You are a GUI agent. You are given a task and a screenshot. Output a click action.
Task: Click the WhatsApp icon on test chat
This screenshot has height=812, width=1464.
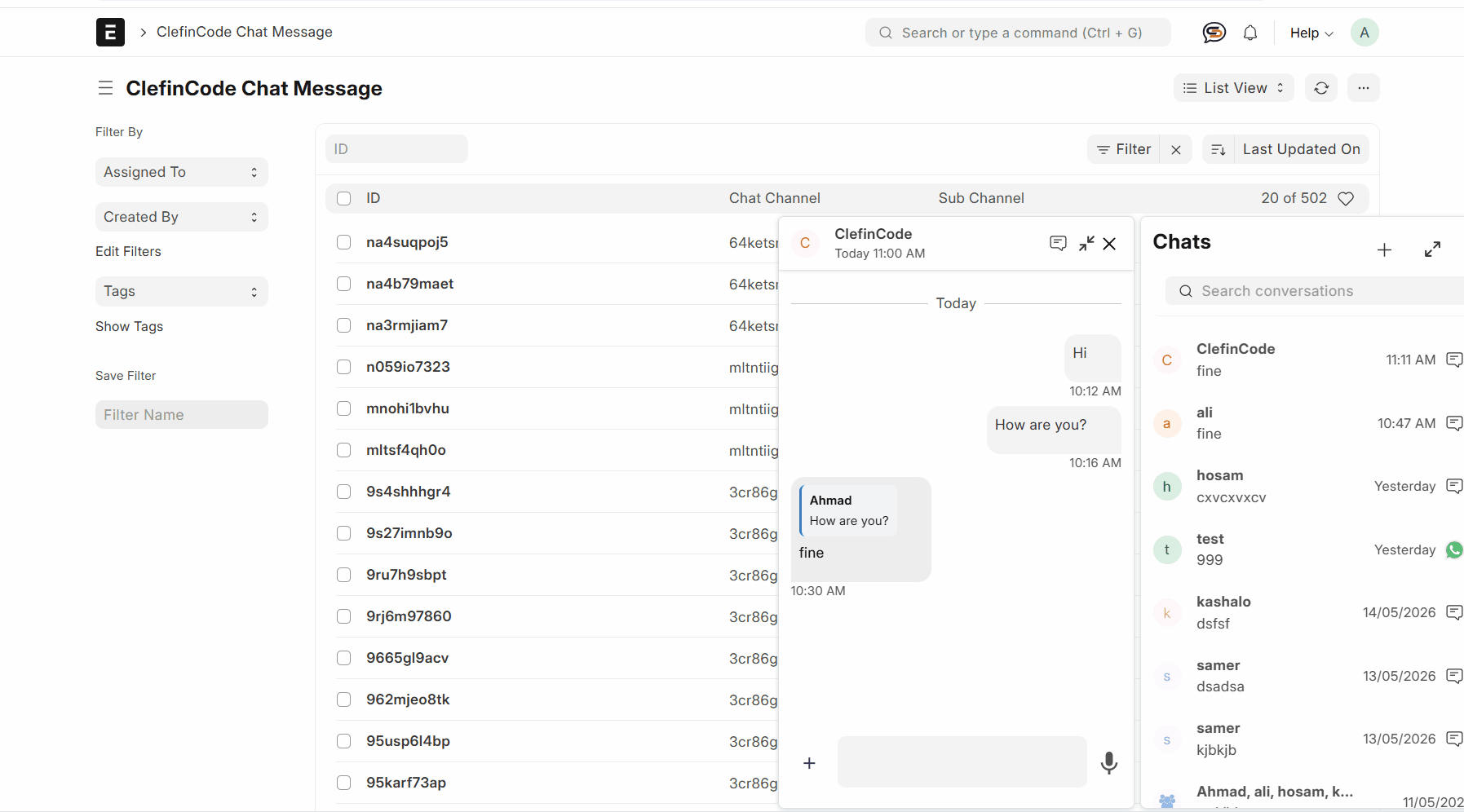1454,549
